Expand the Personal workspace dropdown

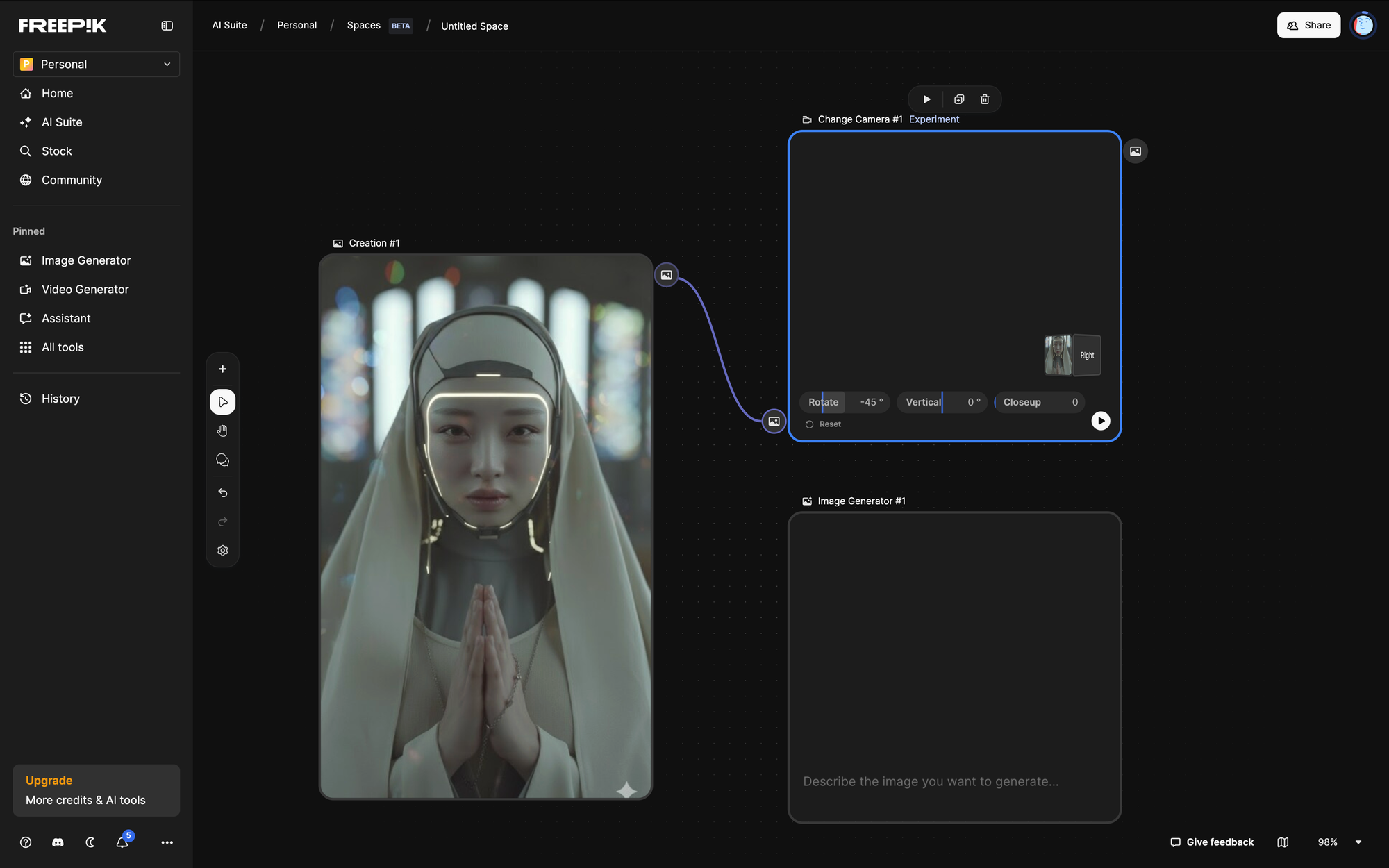(96, 64)
